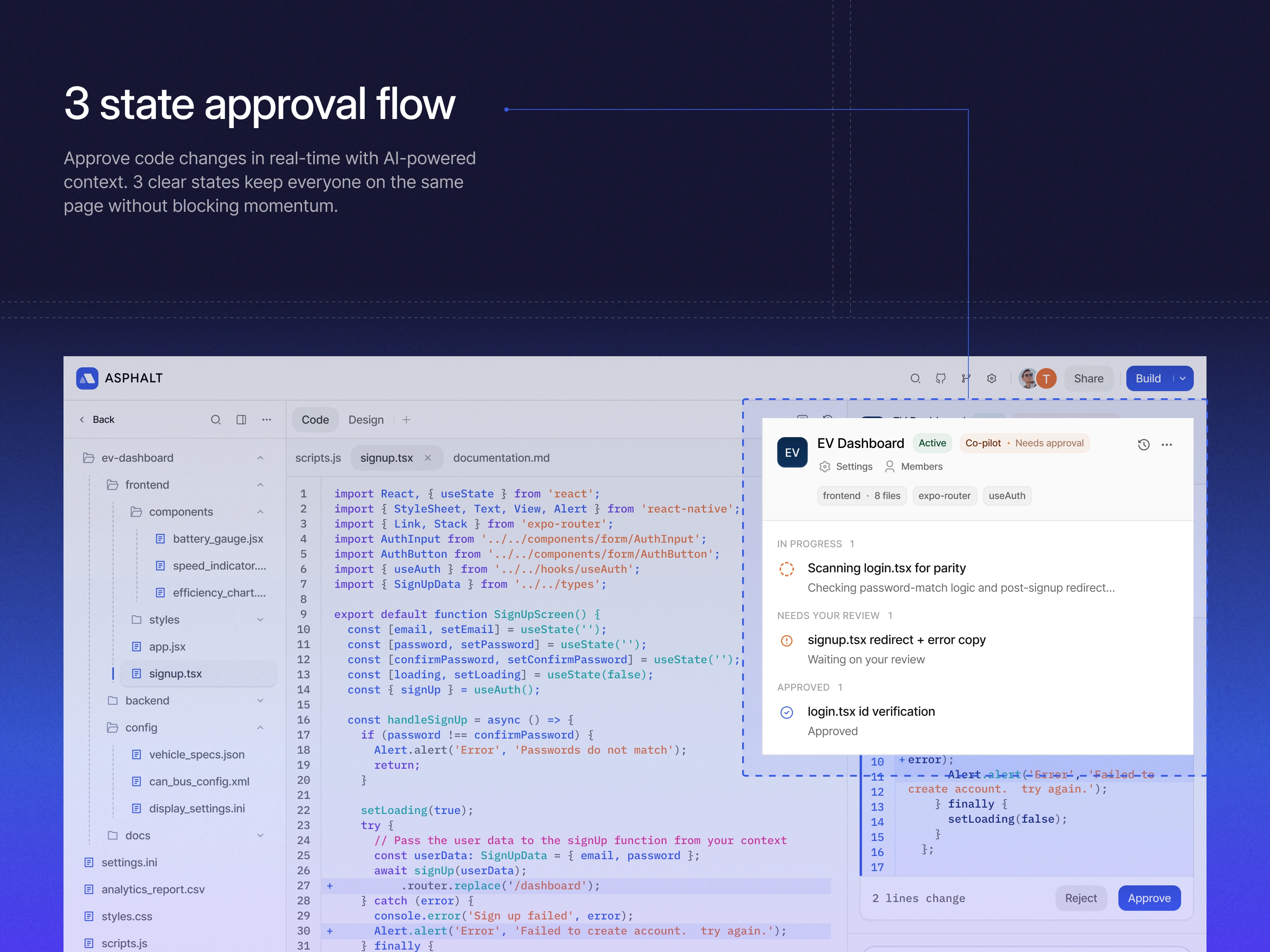The width and height of the screenshot is (1270, 952).
Task: Click the Build button
Action: (1148, 379)
